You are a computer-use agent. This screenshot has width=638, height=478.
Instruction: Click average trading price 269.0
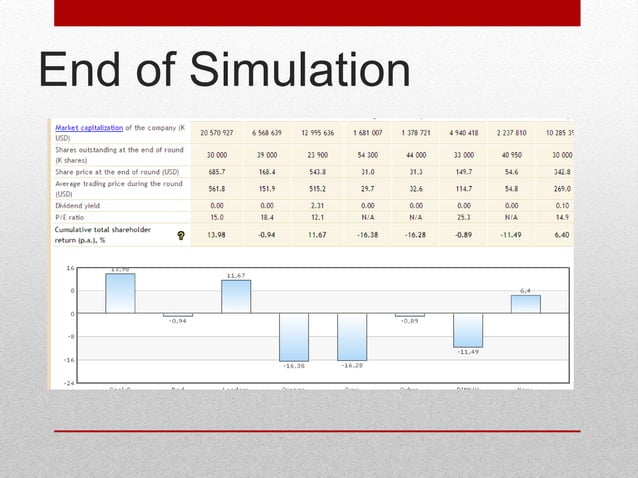click(x=562, y=189)
